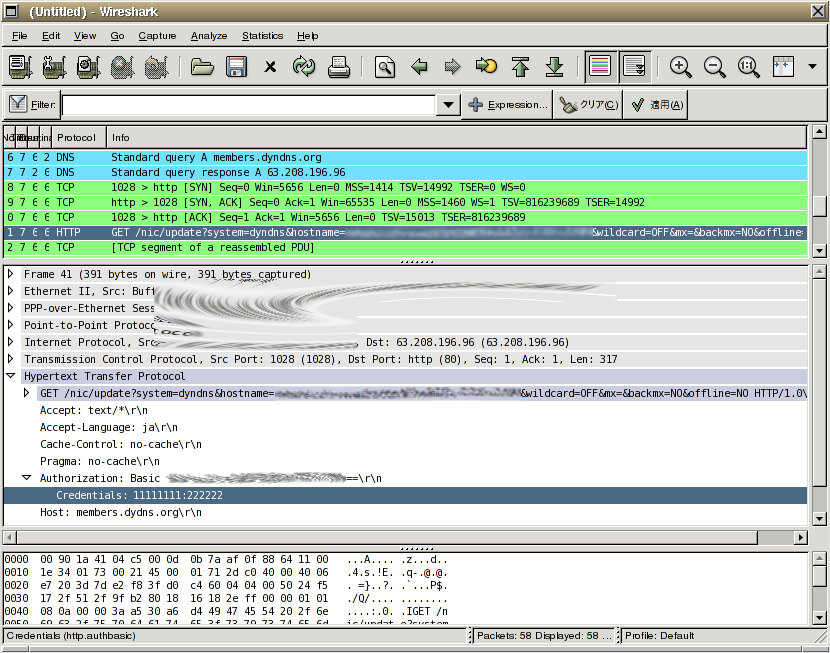Open the Analyze menu
The image size is (830, 653).
point(209,35)
